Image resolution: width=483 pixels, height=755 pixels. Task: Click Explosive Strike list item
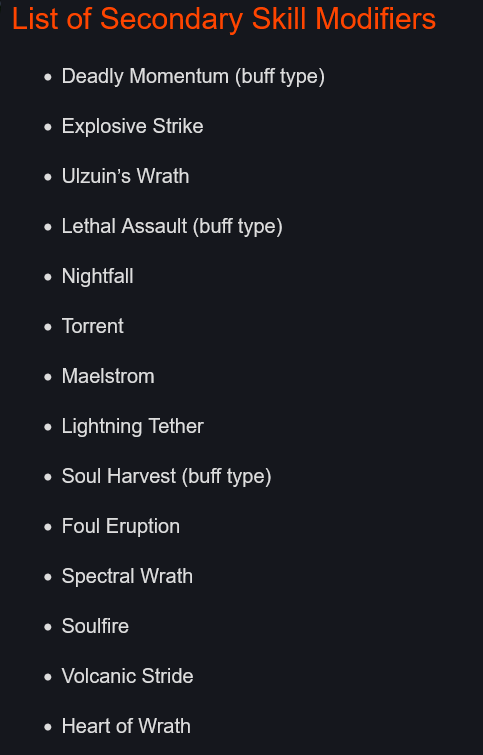[132, 126]
